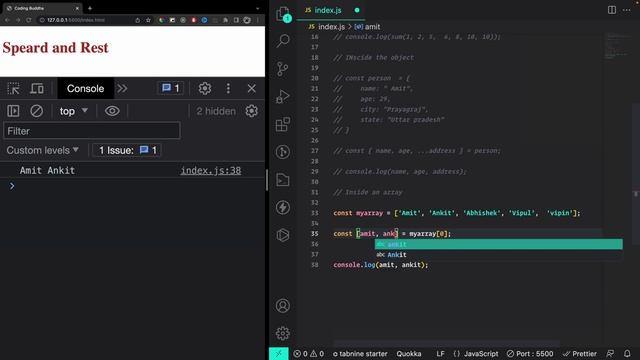Open the VS Code notifications bell
The image size is (640, 360).
pyautogui.click(x=627, y=353)
